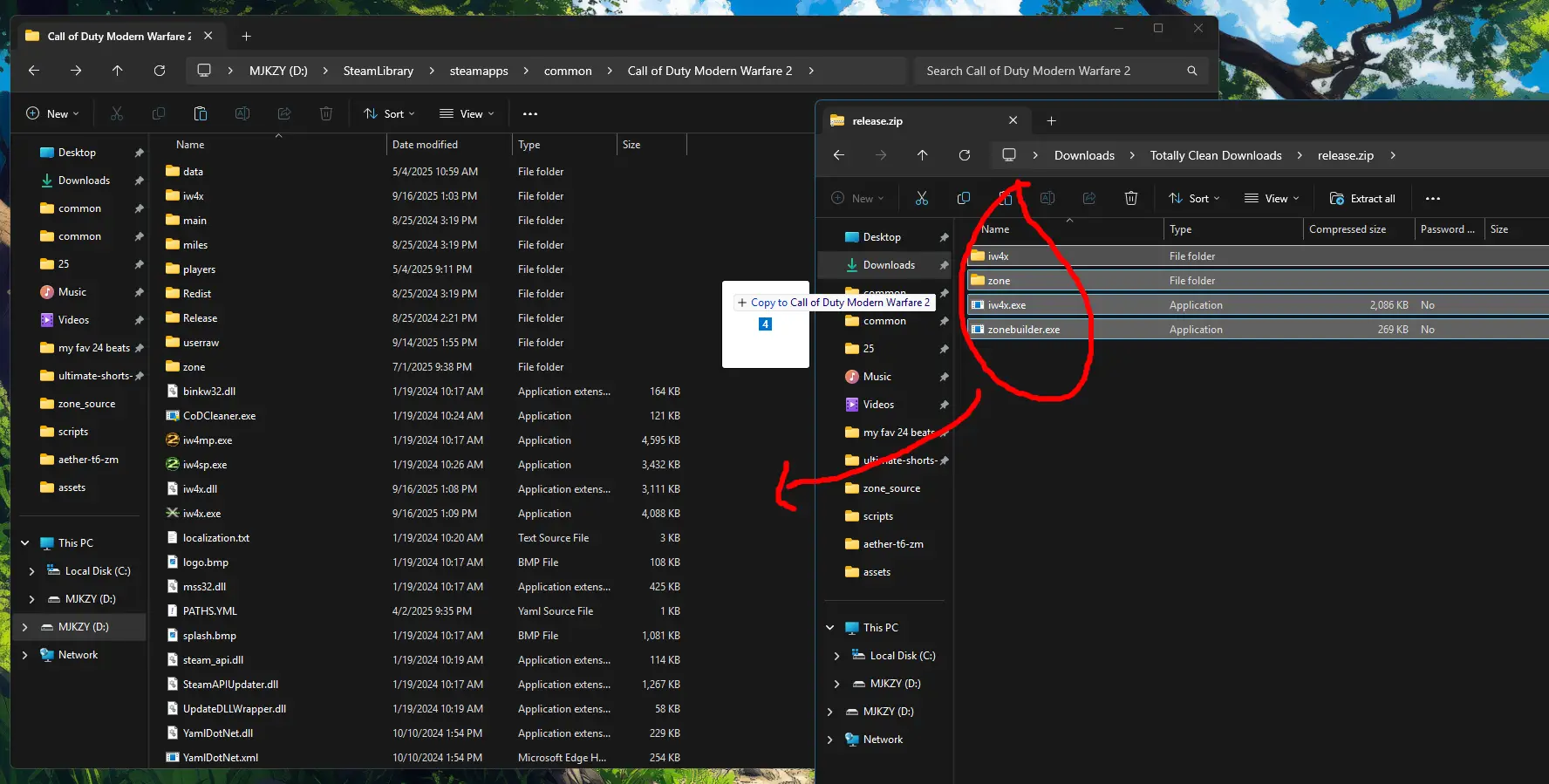Open View dropdown in release.zip window
Viewport: 1549px width, 784px height.
click(x=1272, y=198)
